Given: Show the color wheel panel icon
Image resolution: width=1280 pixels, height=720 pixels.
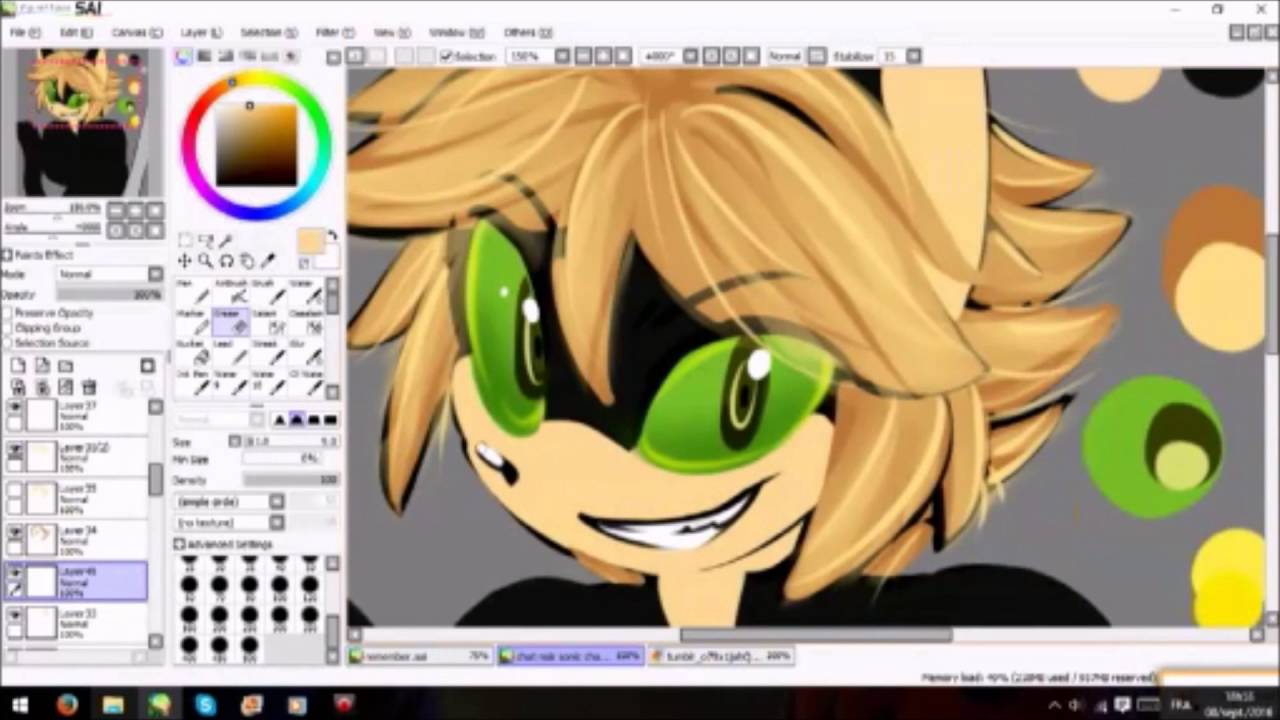Looking at the screenshot, I should 184,57.
